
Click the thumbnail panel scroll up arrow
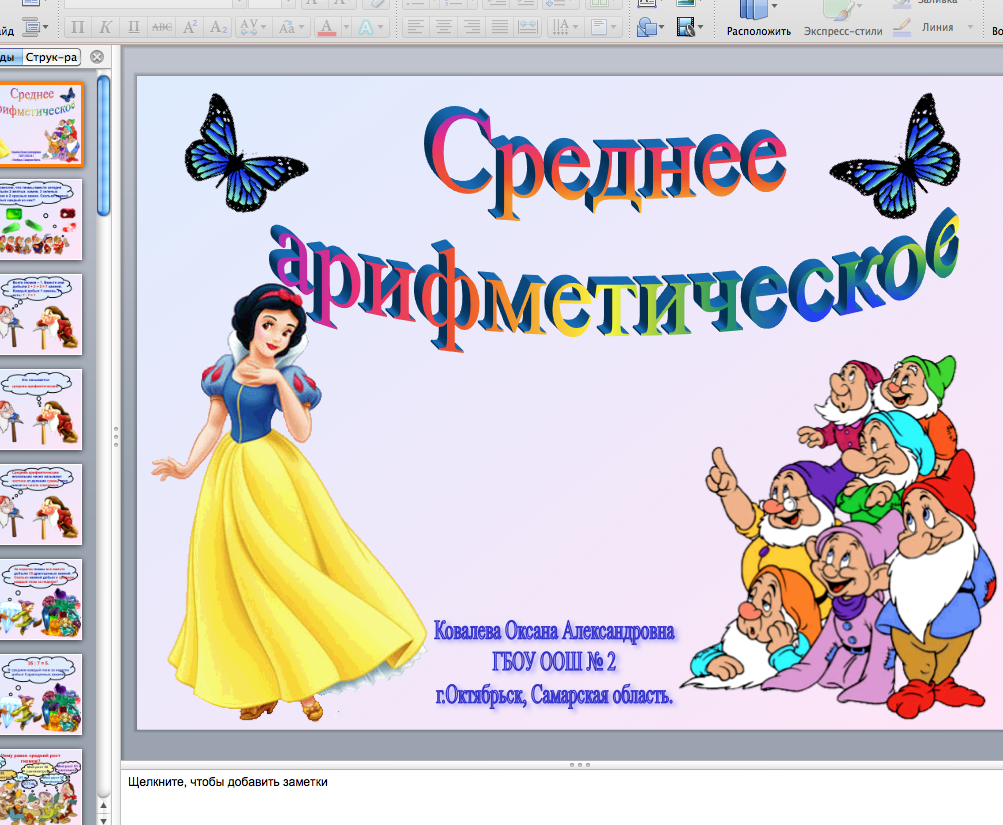103,805
